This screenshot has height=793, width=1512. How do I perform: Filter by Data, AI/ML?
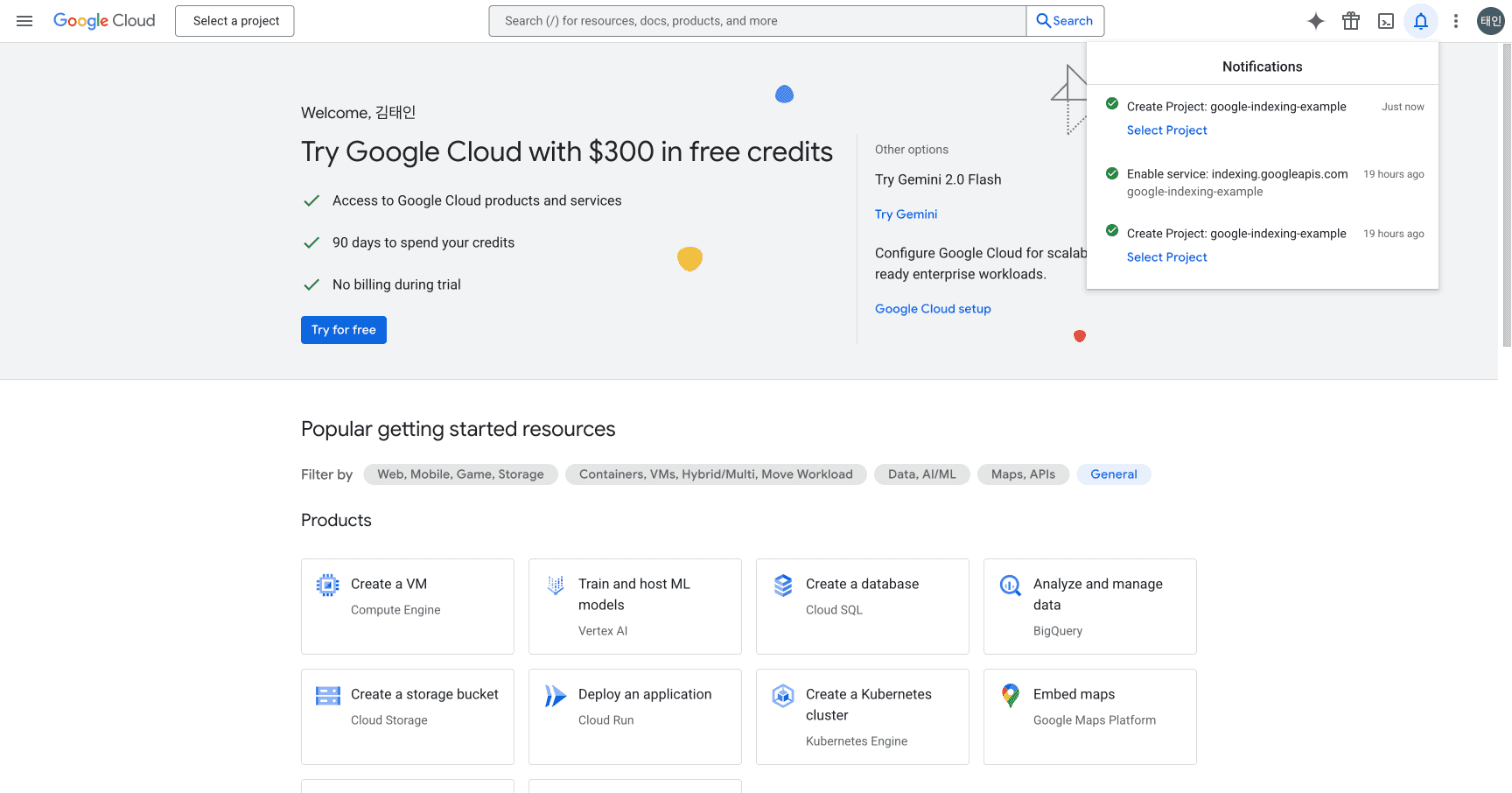922,474
